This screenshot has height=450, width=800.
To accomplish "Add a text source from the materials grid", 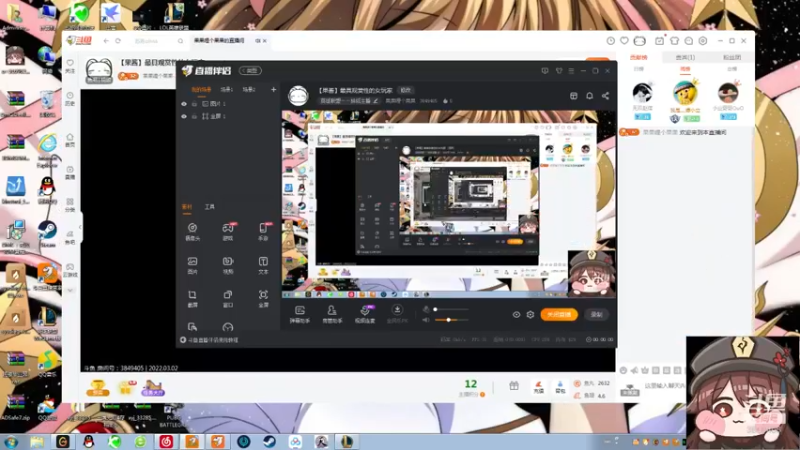I will pyautogui.click(x=263, y=265).
